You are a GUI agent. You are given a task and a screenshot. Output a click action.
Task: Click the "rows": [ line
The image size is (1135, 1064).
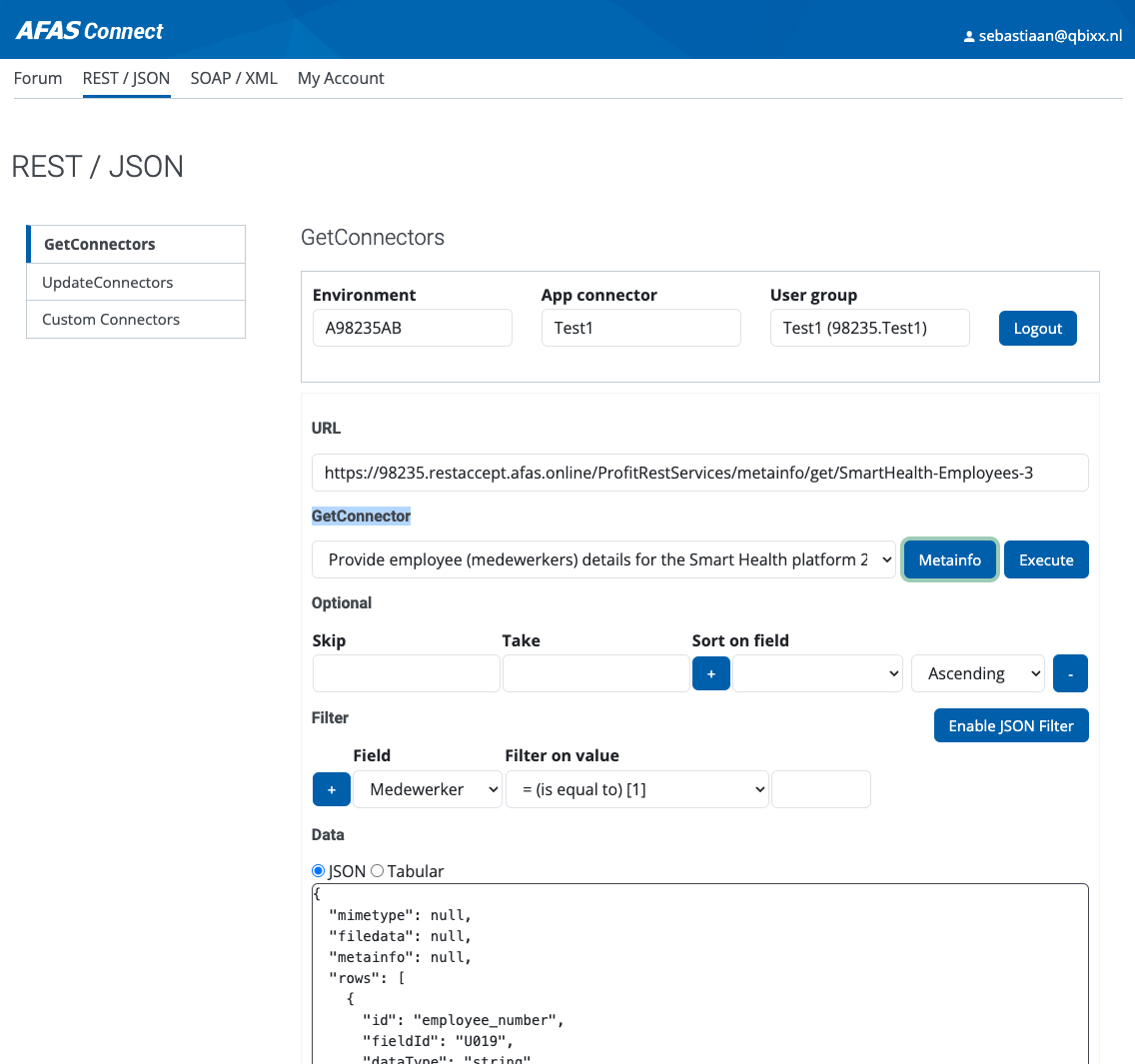[x=367, y=978]
